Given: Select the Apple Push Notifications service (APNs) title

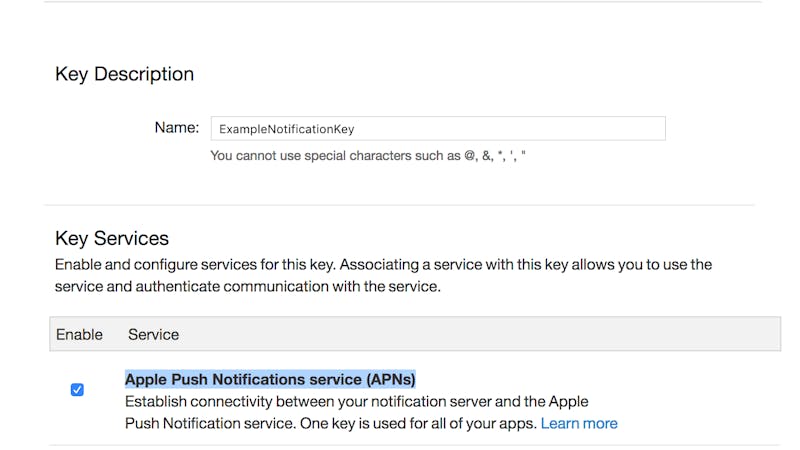Looking at the screenshot, I should 270,380.
